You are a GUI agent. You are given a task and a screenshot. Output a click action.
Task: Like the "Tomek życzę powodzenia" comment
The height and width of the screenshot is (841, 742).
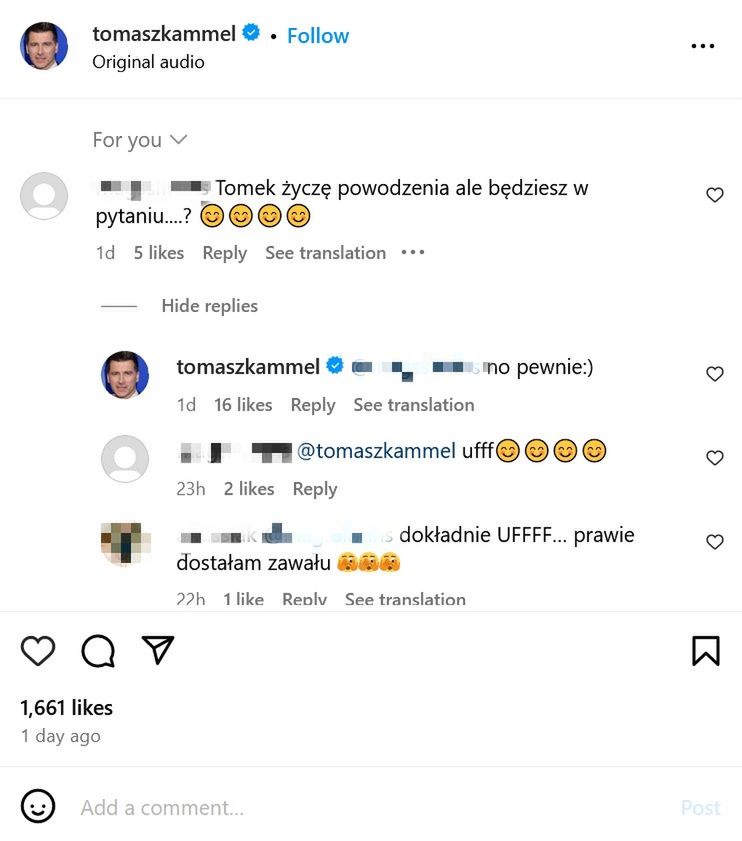[x=714, y=195]
